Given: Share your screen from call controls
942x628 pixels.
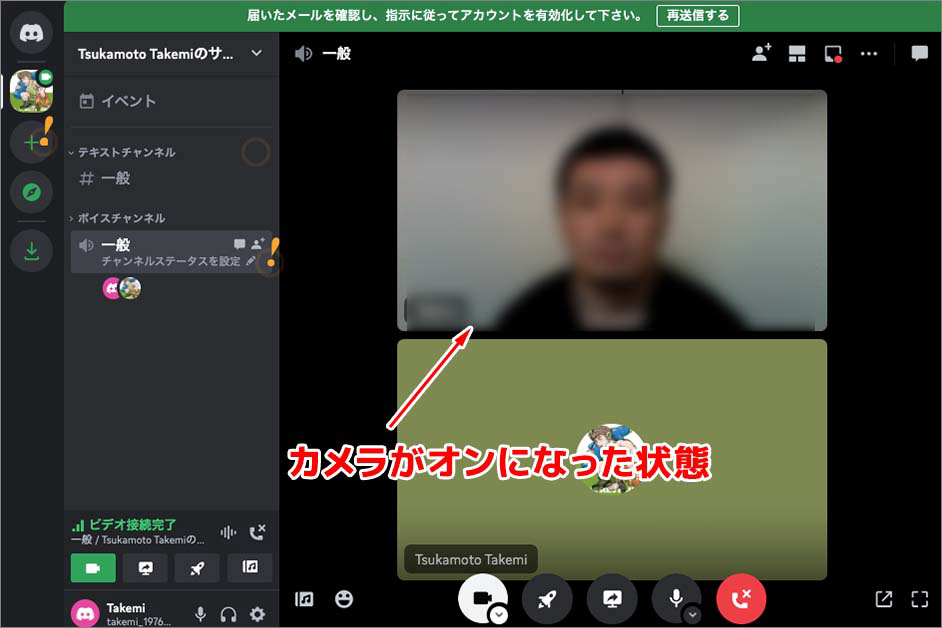Looking at the screenshot, I should (x=612, y=598).
